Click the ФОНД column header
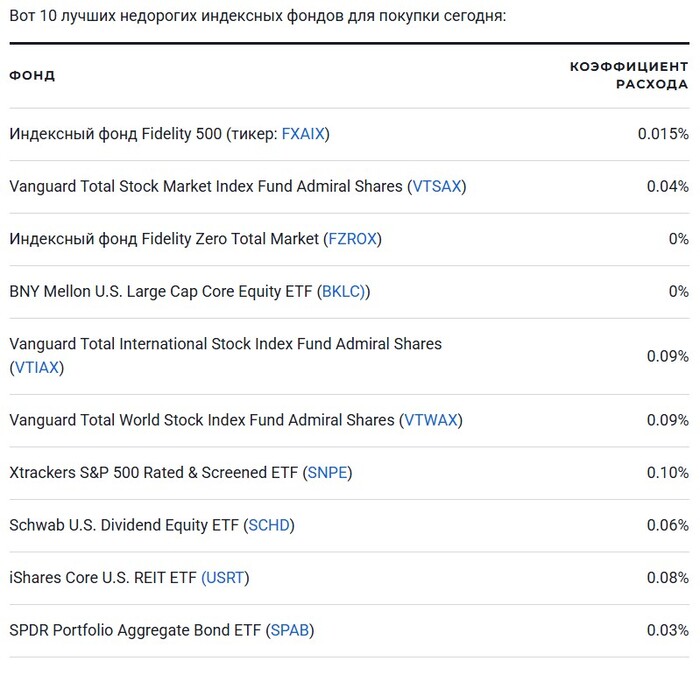 32,76
